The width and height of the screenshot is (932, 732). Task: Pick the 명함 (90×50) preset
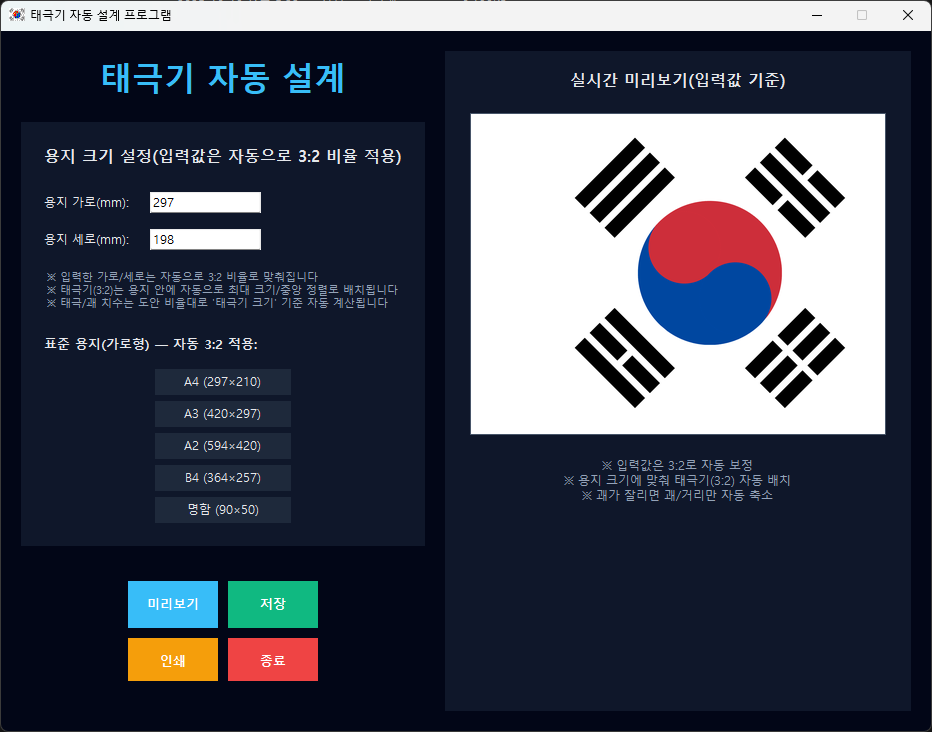pos(223,510)
